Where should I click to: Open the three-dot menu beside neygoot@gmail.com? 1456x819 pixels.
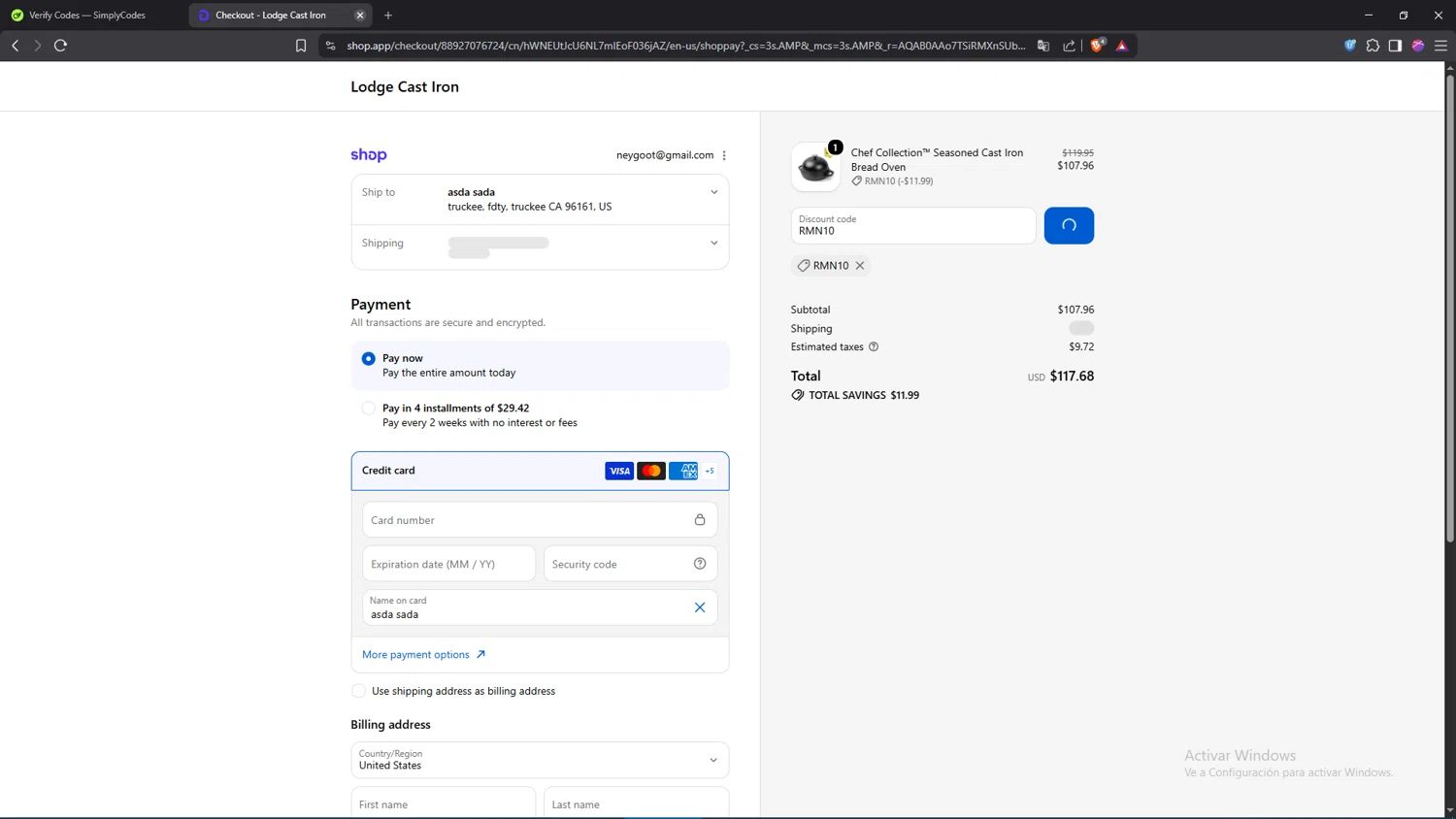(x=724, y=155)
